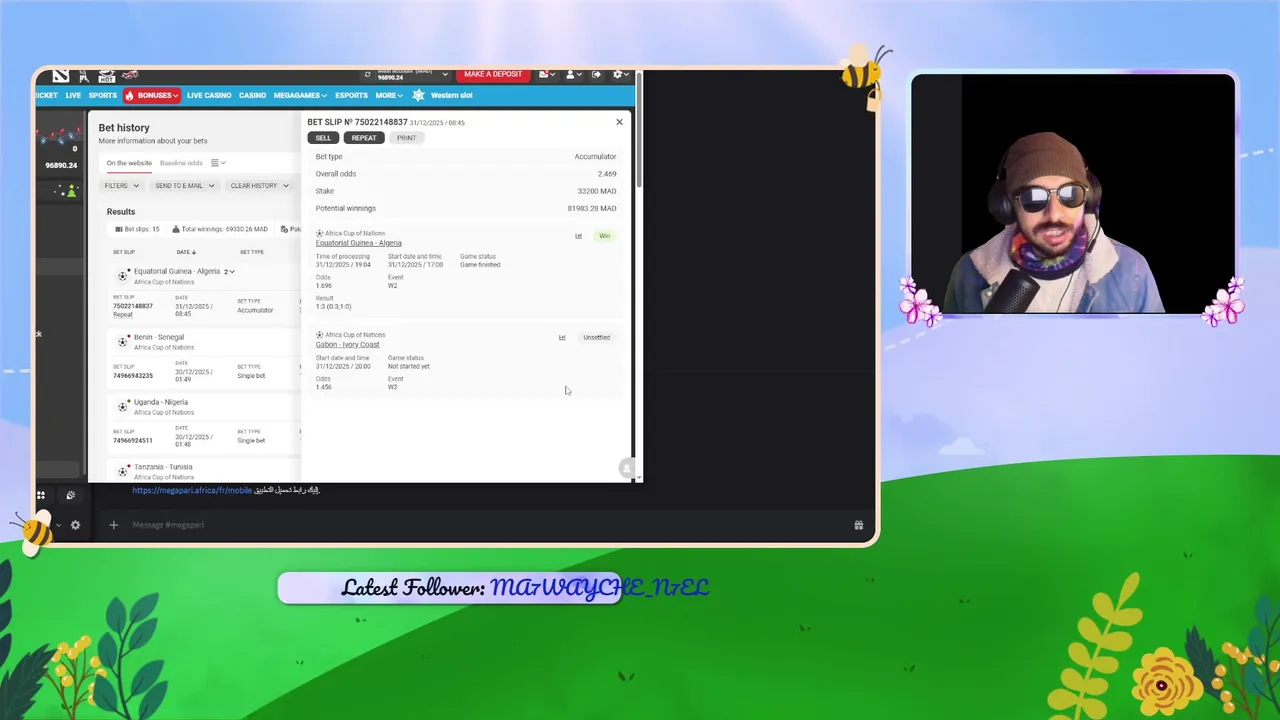
Task: Open the LIVE CASINO menu item
Action: [x=209, y=95]
